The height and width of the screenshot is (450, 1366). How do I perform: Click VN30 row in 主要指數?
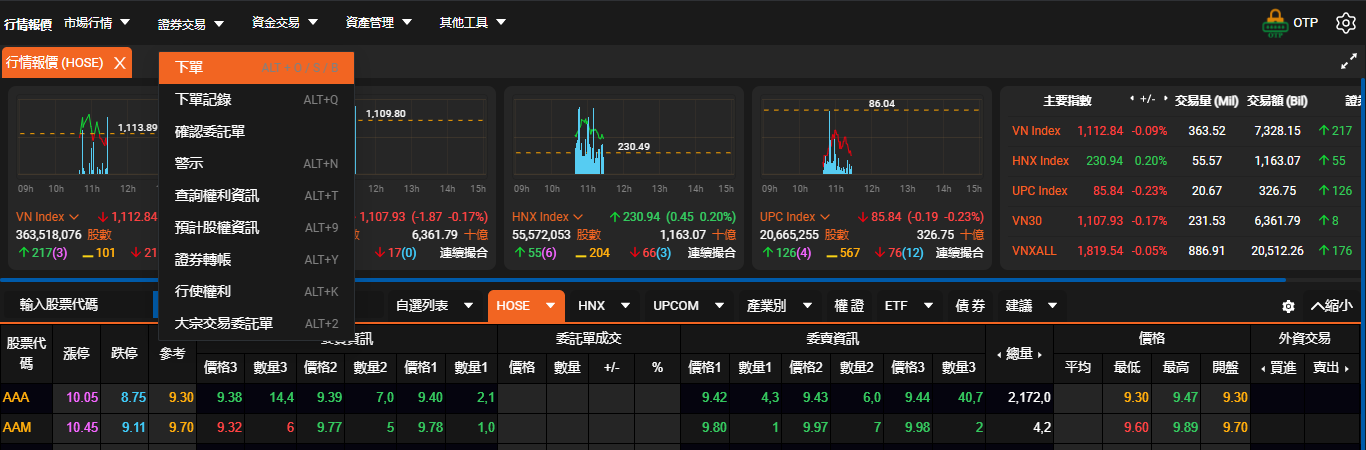point(1183,221)
